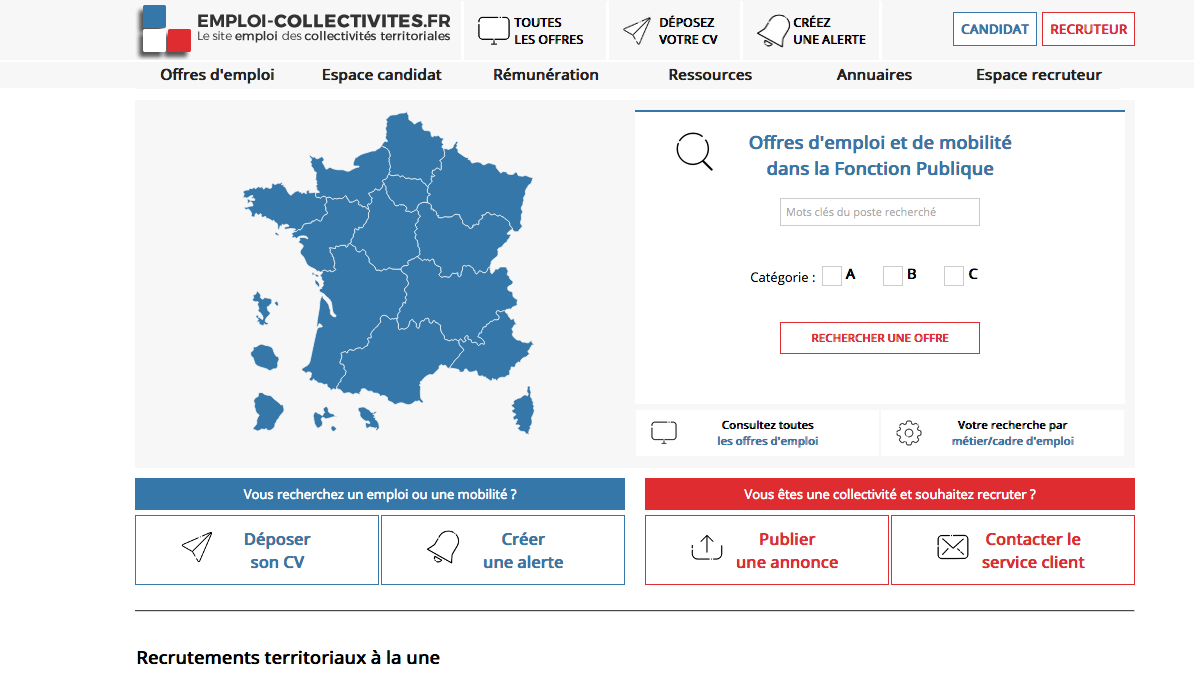Click the Rechercher une offre button
The image size is (1194, 675).
[x=880, y=338]
